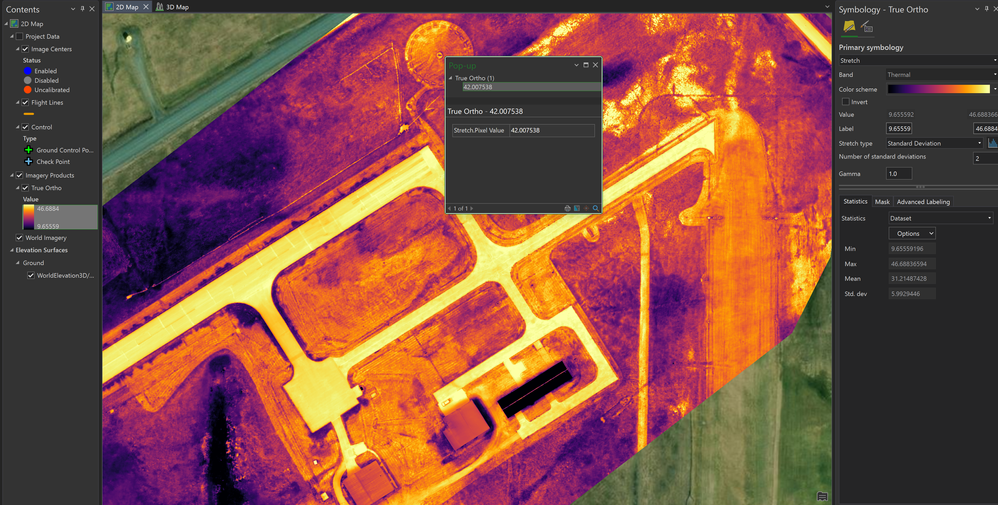This screenshot has width=998, height=505.
Task: Open the stretch histogram icon
Action: pyautogui.click(x=992, y=143)
